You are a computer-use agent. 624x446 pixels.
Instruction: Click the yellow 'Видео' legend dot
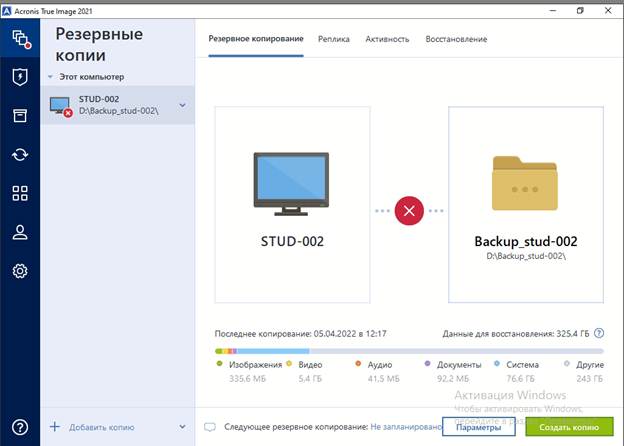[x=289, y=364]
